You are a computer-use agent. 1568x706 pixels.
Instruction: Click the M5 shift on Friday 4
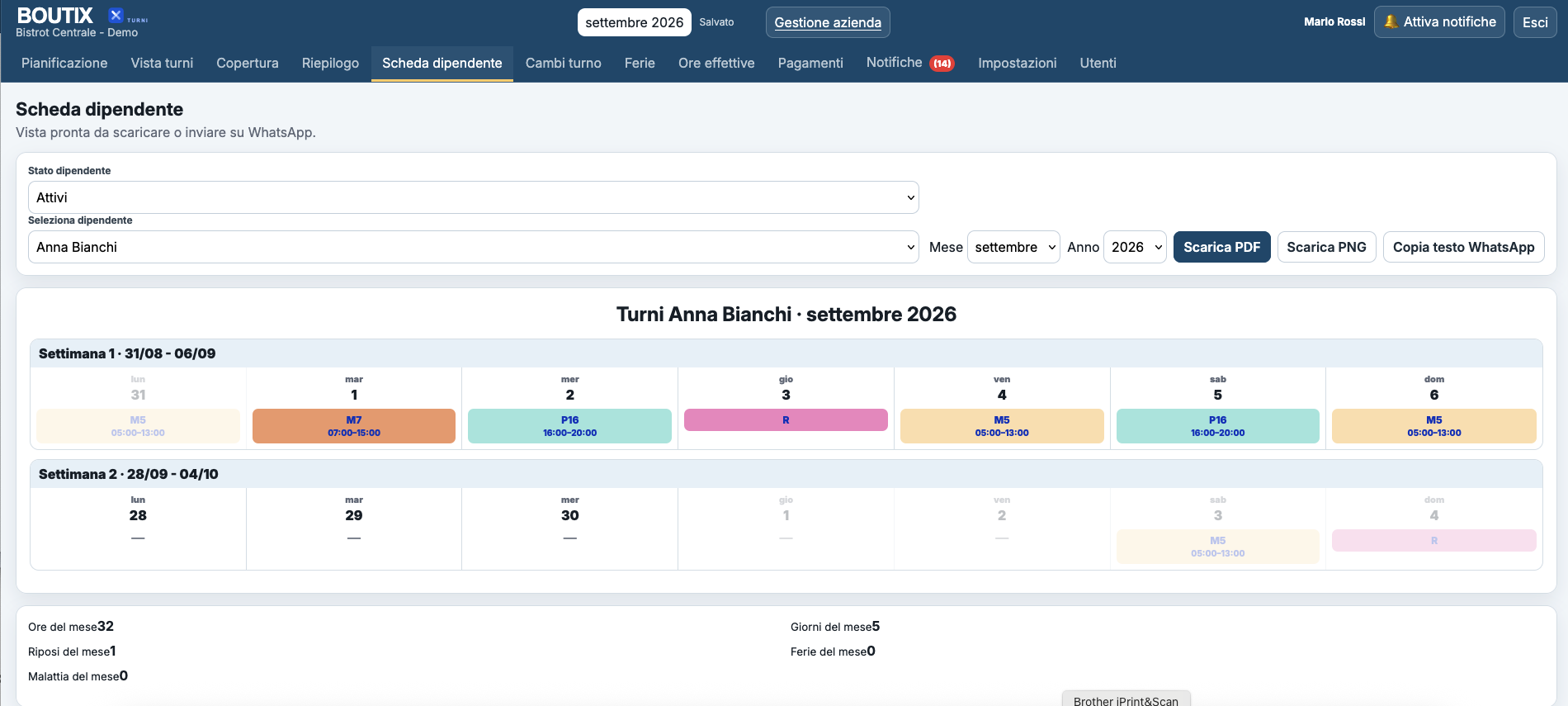[1002, 426]
